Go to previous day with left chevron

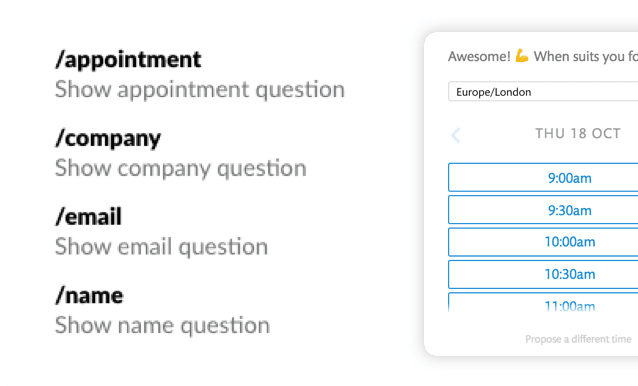[456, 135]
